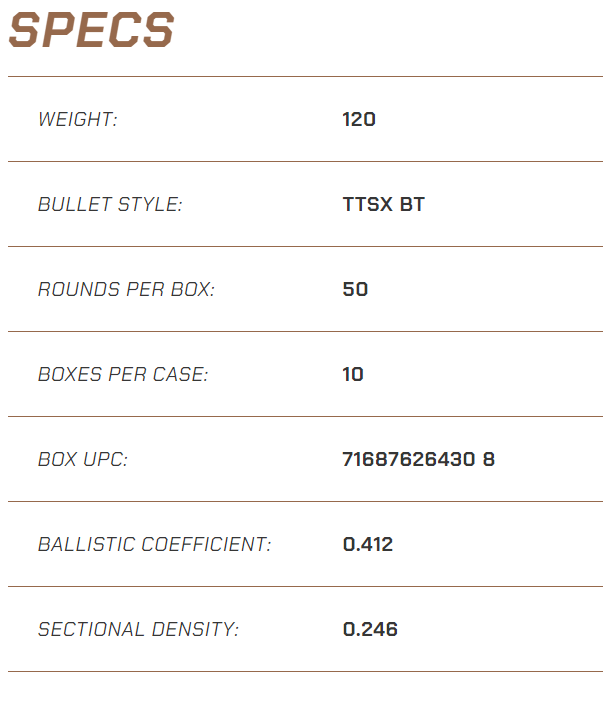This screenshot has width=603, height=718.
Task: Click the rounds per box value 50
Action: click(355, 289)
